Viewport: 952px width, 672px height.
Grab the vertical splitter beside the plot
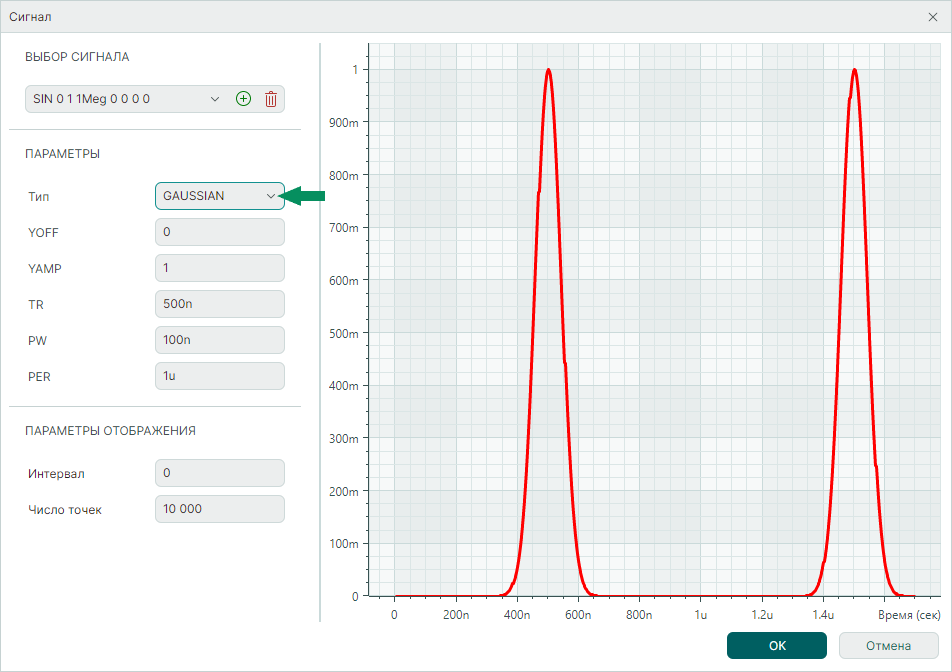pos(319,330)
